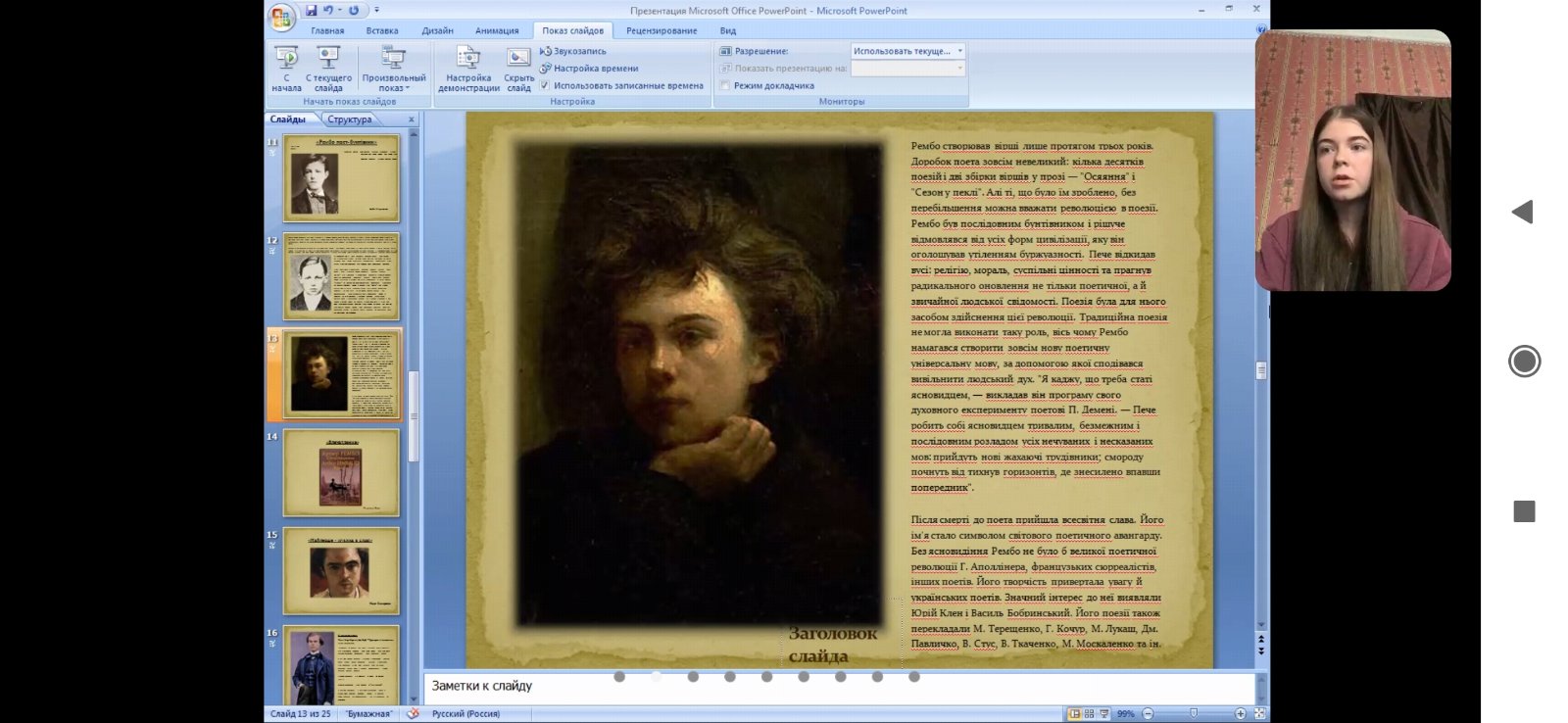Tap the Android back triangle button
This screenshot has width=1568, height=723.
tap(1522, 212)
